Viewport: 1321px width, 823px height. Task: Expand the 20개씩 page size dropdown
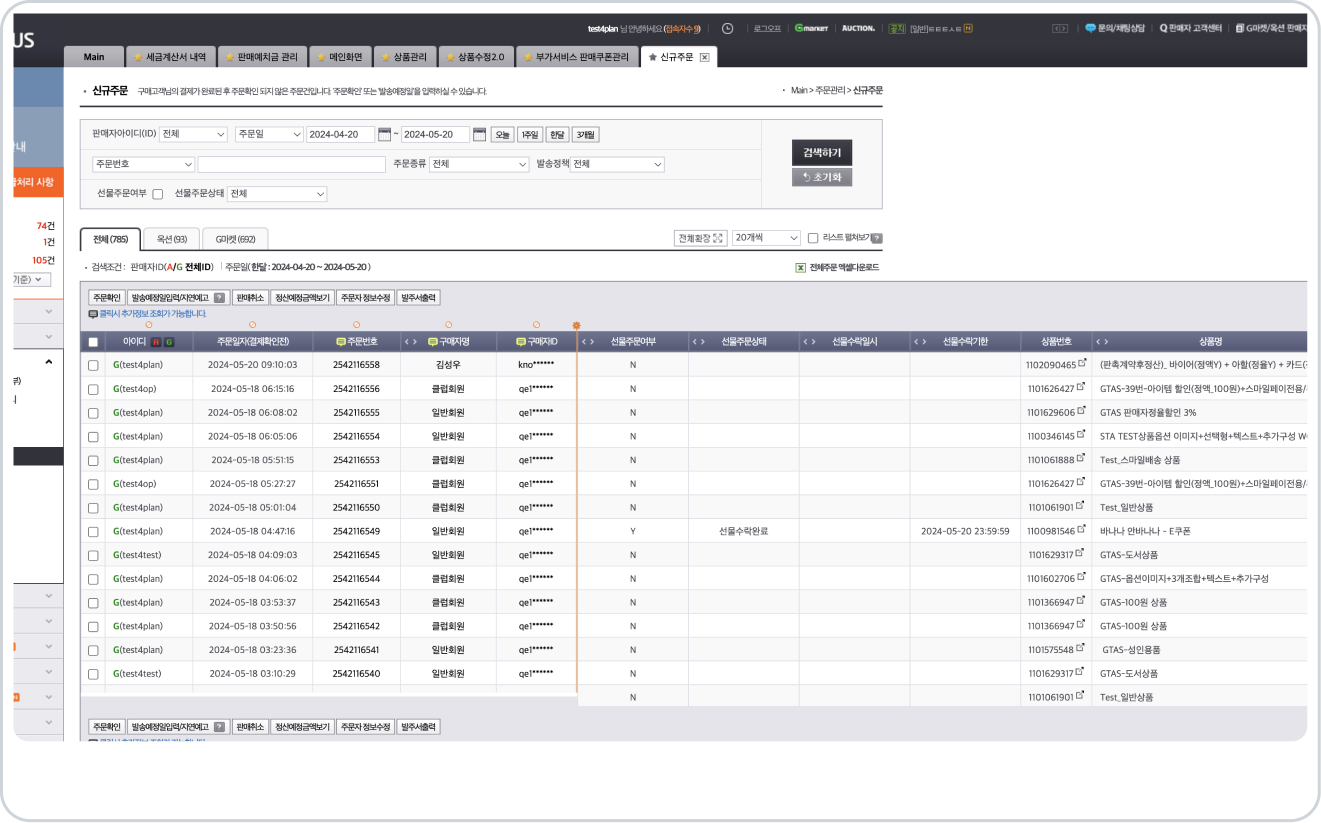766,238
